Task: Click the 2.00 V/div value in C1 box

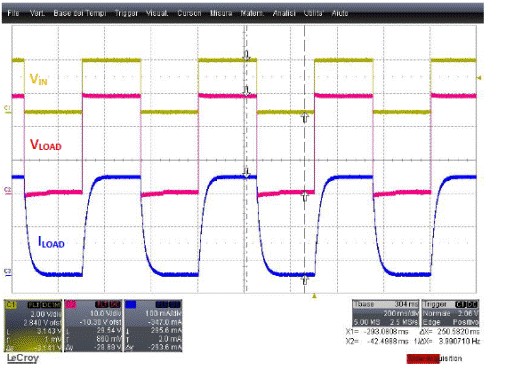Action: point(46,314)
